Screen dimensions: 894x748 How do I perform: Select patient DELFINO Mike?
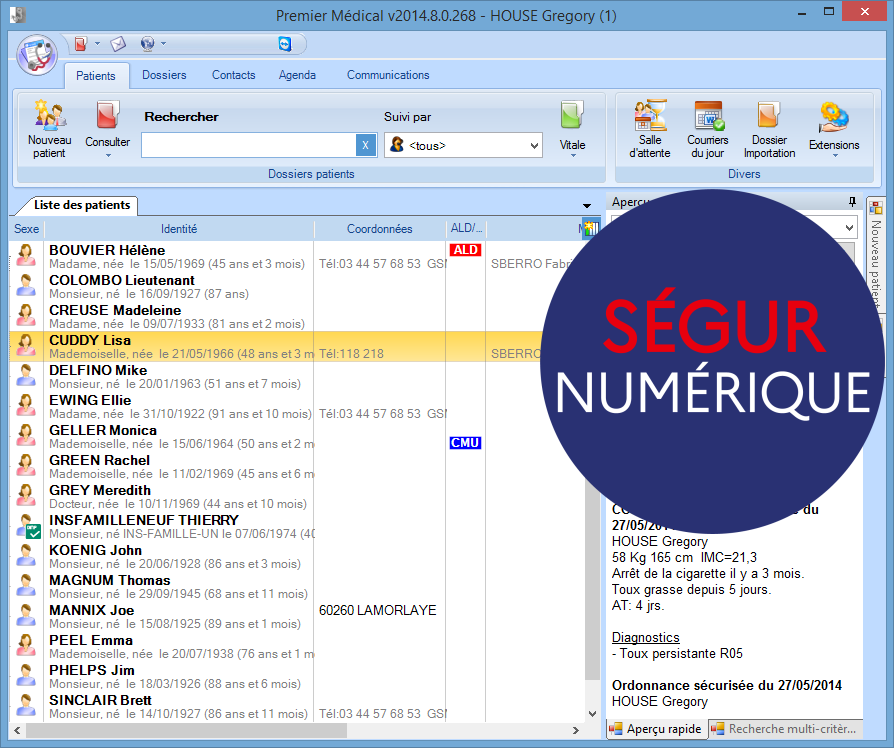(x=296, y=376)
